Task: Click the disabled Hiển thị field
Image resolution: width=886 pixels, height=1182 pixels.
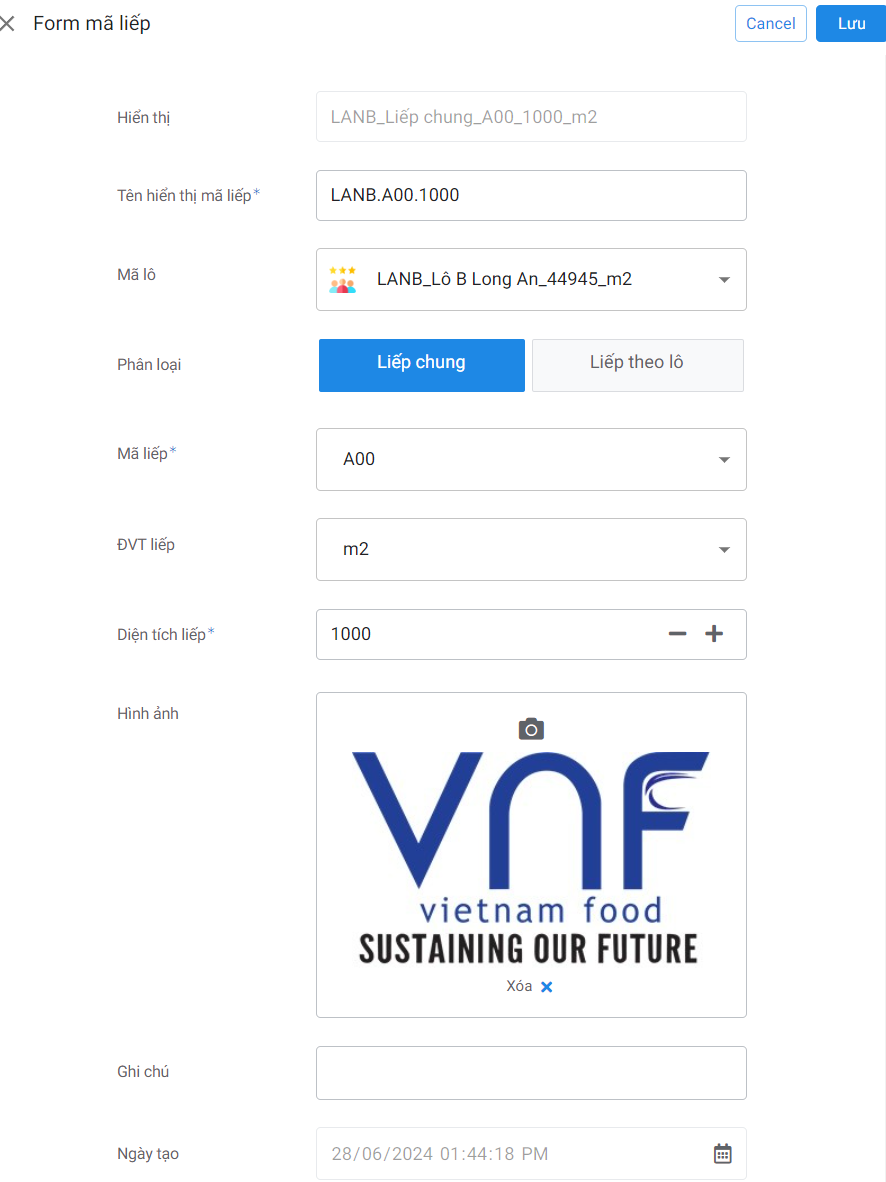Action: click(531, 117)
